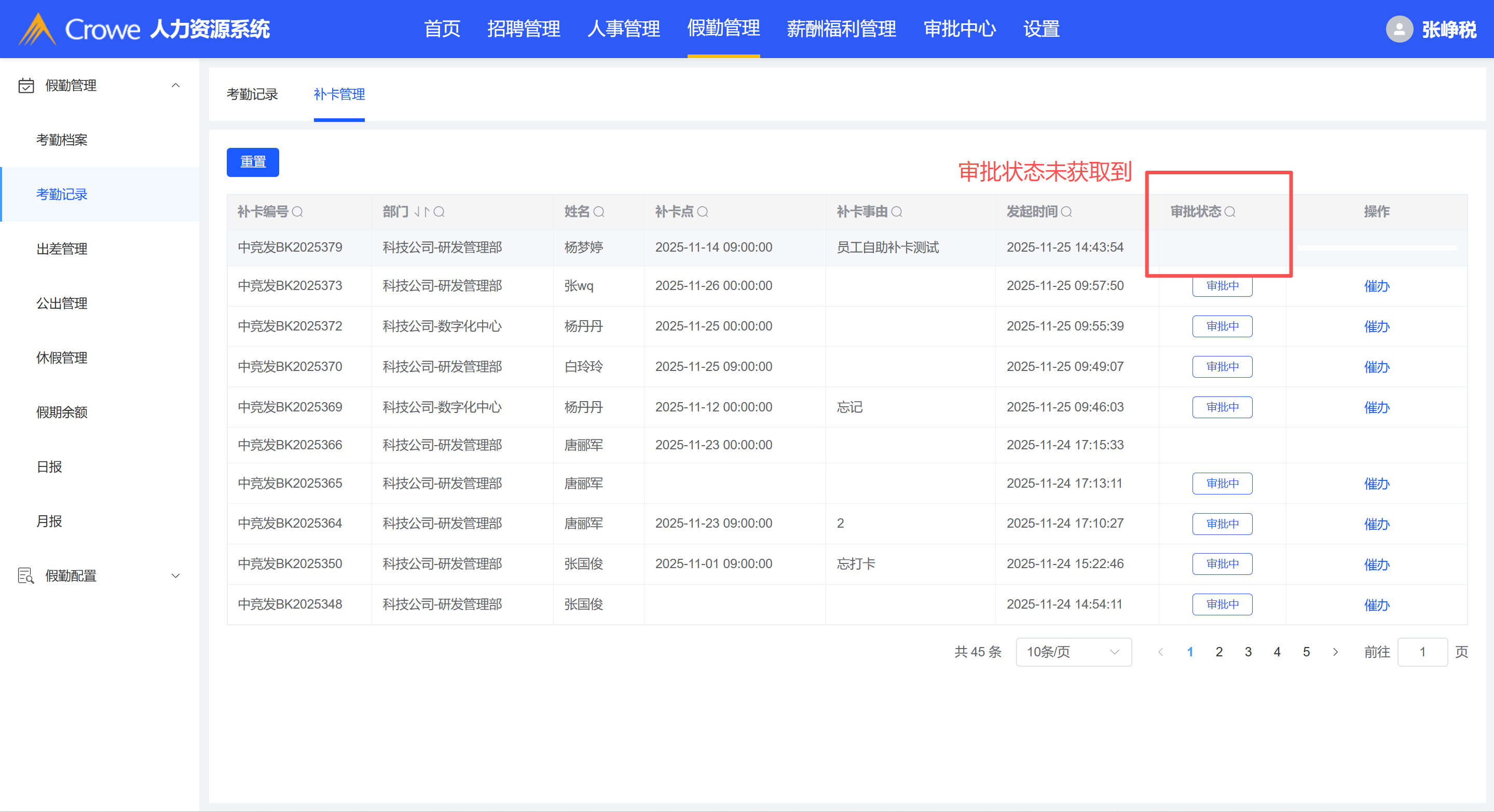This screenshot has height=812, width=1494.
Task: Go to page 3 in pagination
Action: coord(1248,652)
